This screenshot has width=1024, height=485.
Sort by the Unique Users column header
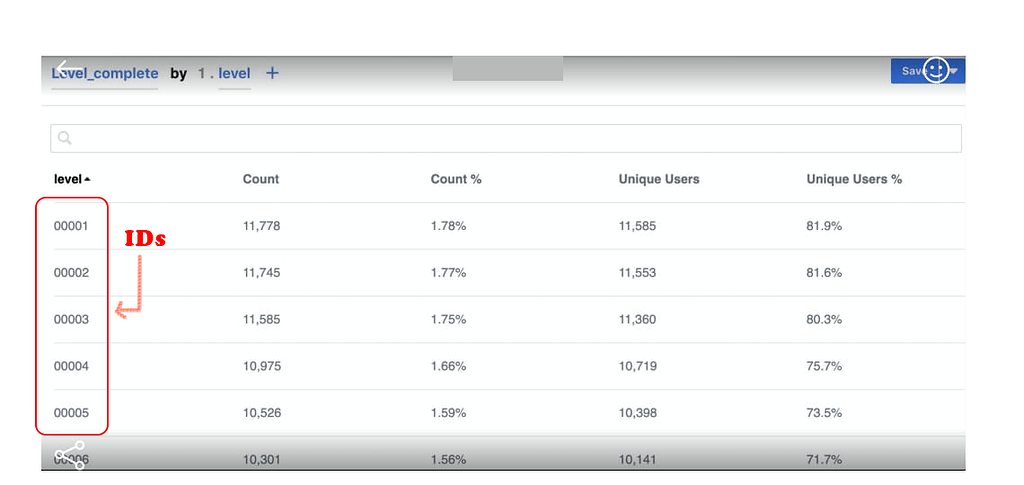point(659,179)
